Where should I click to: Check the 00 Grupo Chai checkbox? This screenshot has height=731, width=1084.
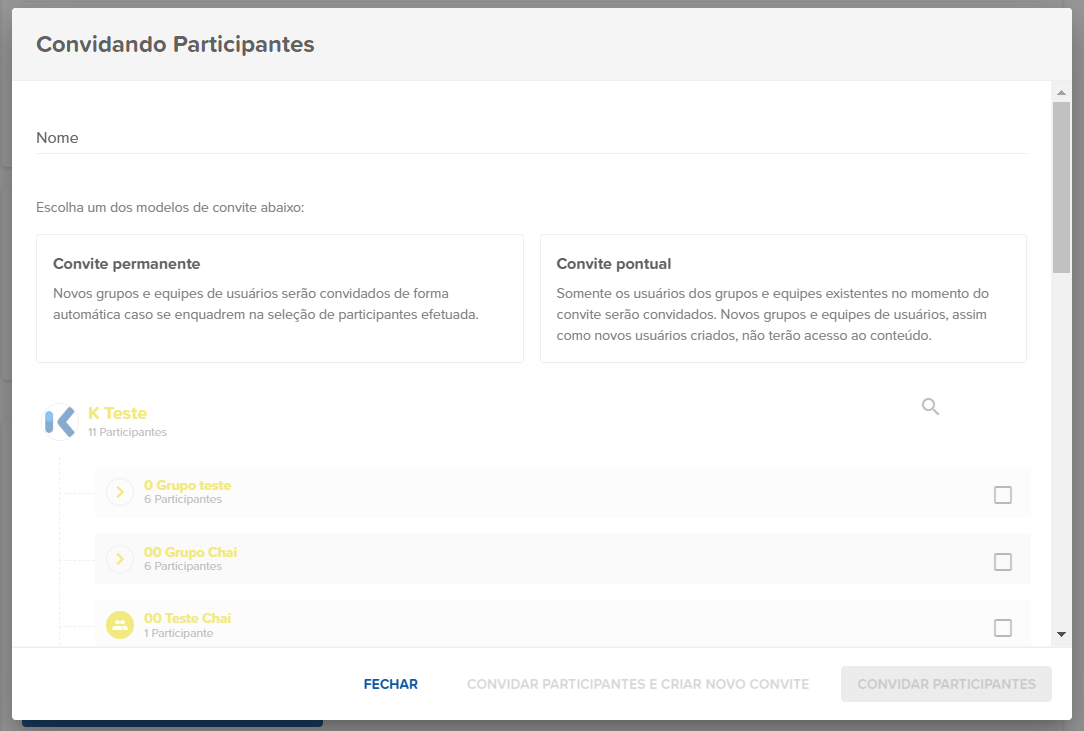(1002, 562)
